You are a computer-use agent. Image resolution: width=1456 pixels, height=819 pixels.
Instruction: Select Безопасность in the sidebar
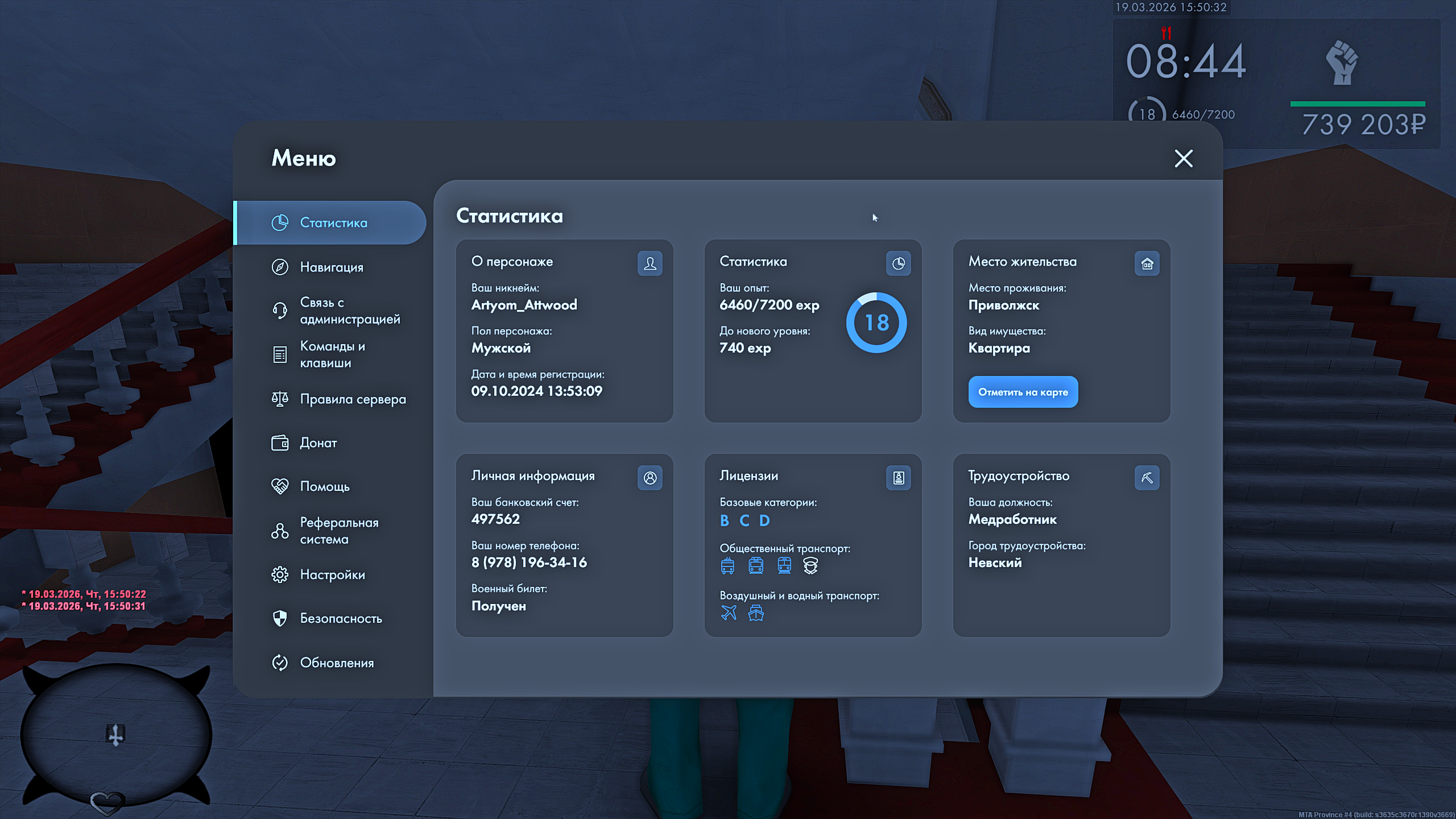tap(341, 618)
